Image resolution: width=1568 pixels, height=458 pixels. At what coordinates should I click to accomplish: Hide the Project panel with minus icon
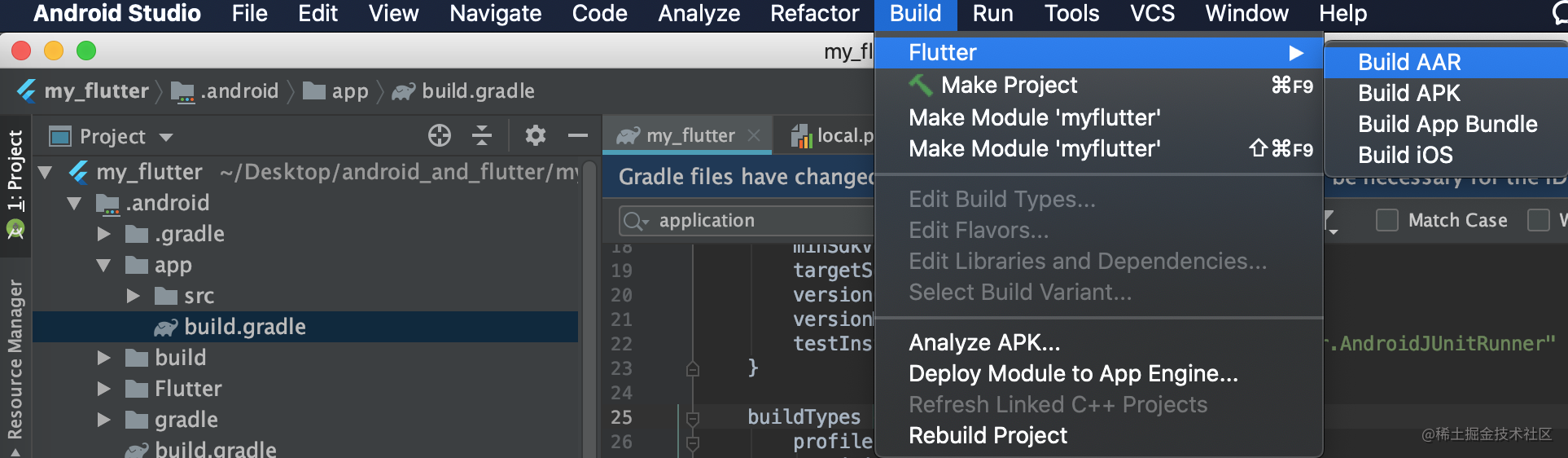point(578,135)
